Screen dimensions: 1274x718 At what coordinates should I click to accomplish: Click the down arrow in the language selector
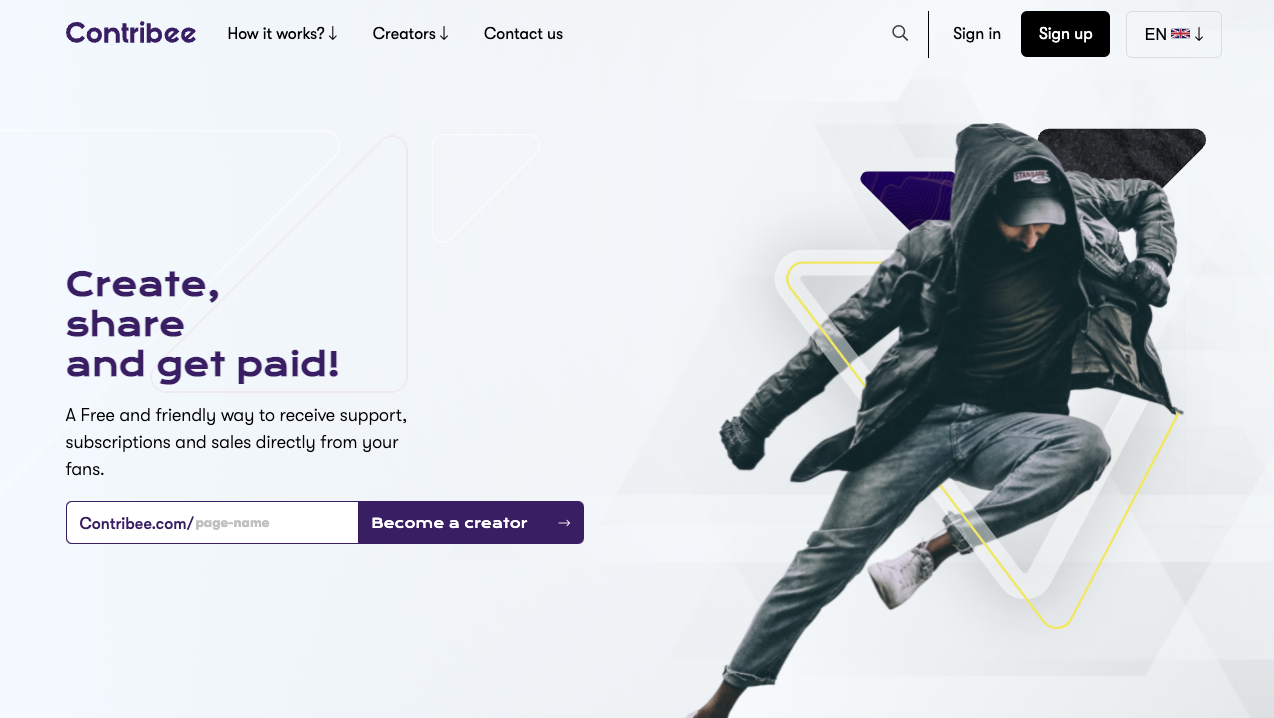[x=1199, y=34]
